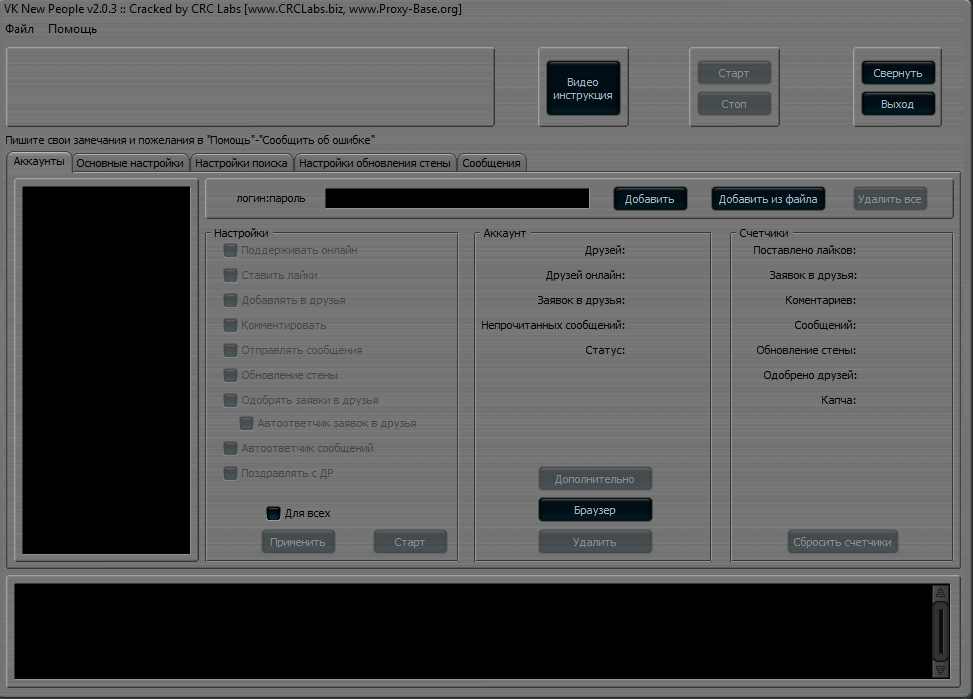Click the top Старт button
This screenshot has width=973, height=699.
pos(733,73)
